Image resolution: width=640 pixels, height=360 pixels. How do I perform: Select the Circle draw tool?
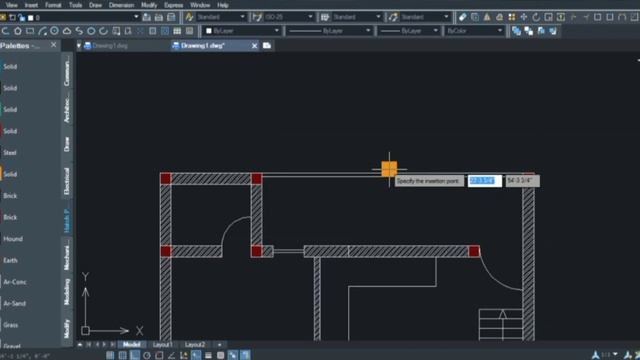pyautogui.click(x=54, y=31)
